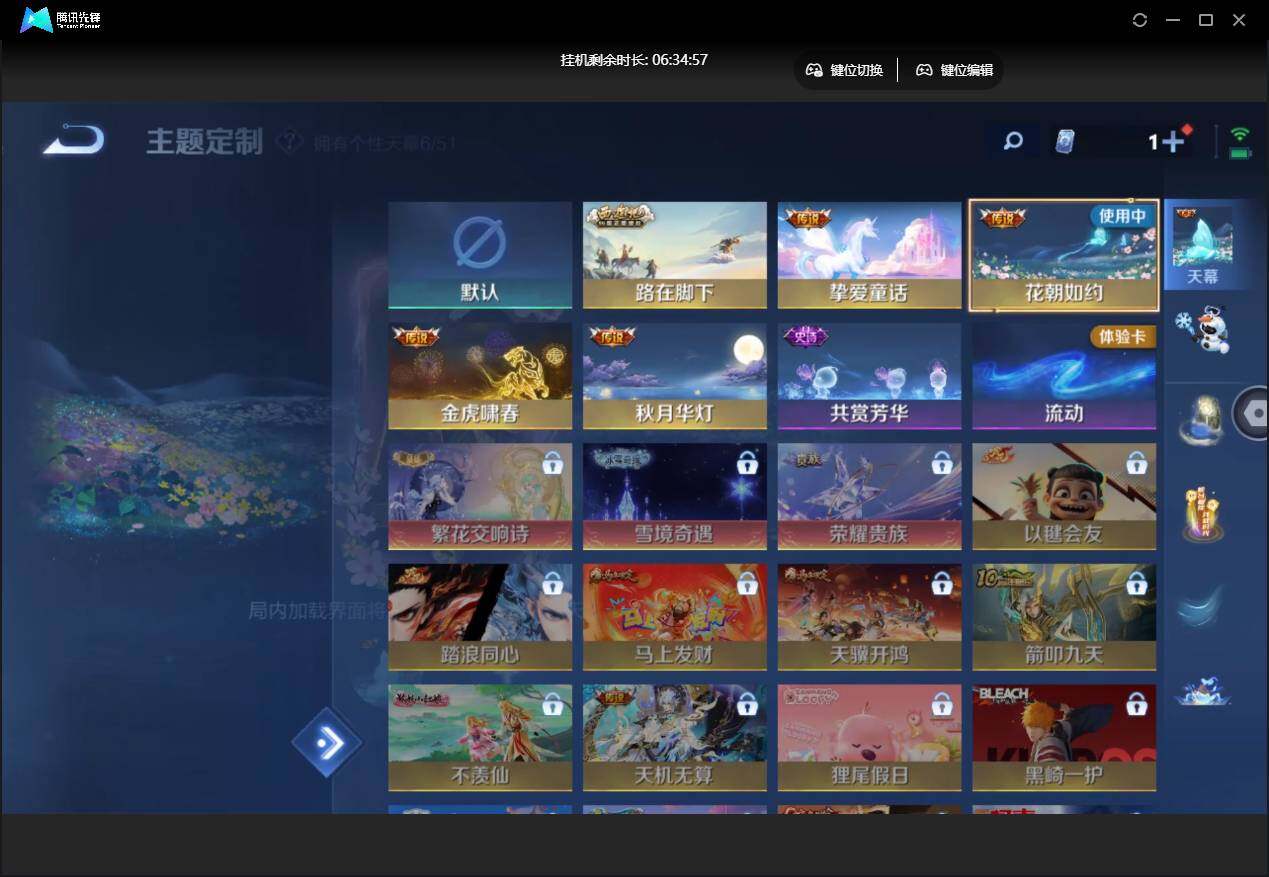Open the help question mark beside 主题定制

pos(289,142)
